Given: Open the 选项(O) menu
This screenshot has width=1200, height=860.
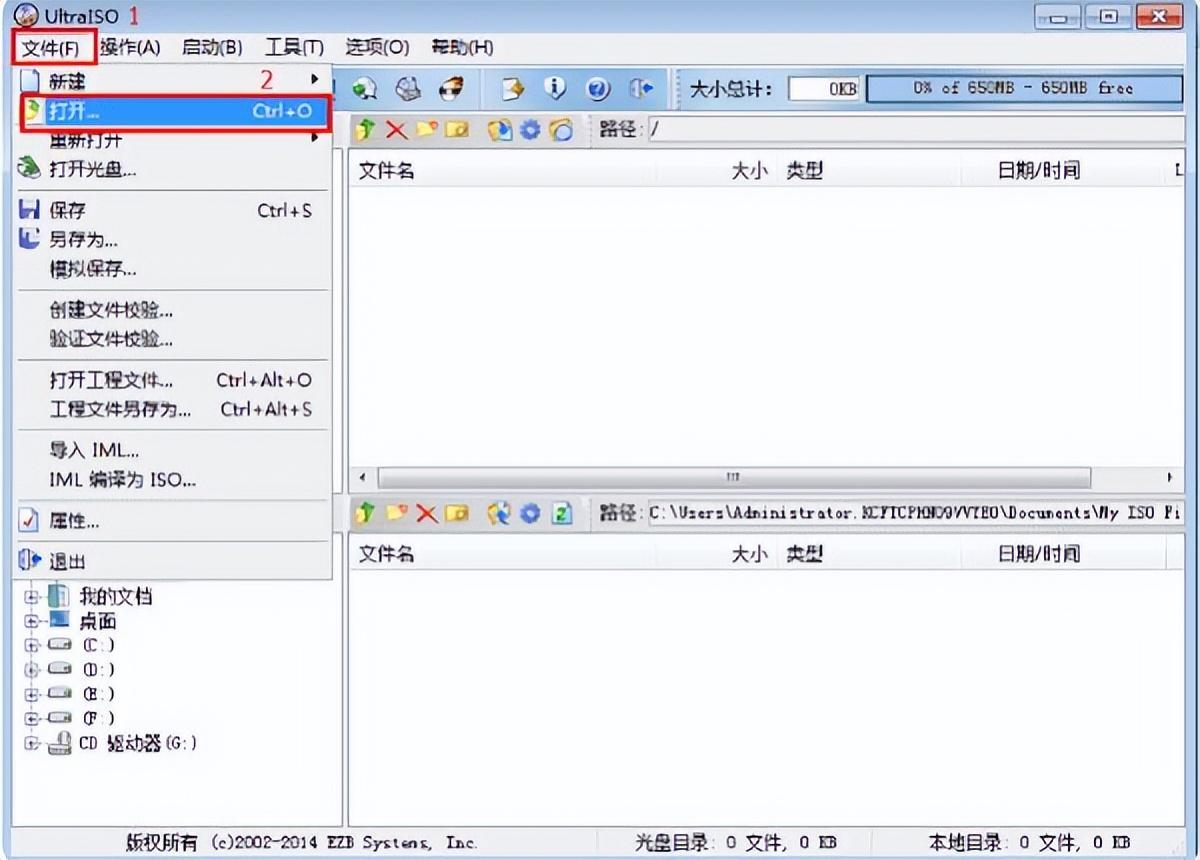Looking at the screenshot, I should 377,47.
